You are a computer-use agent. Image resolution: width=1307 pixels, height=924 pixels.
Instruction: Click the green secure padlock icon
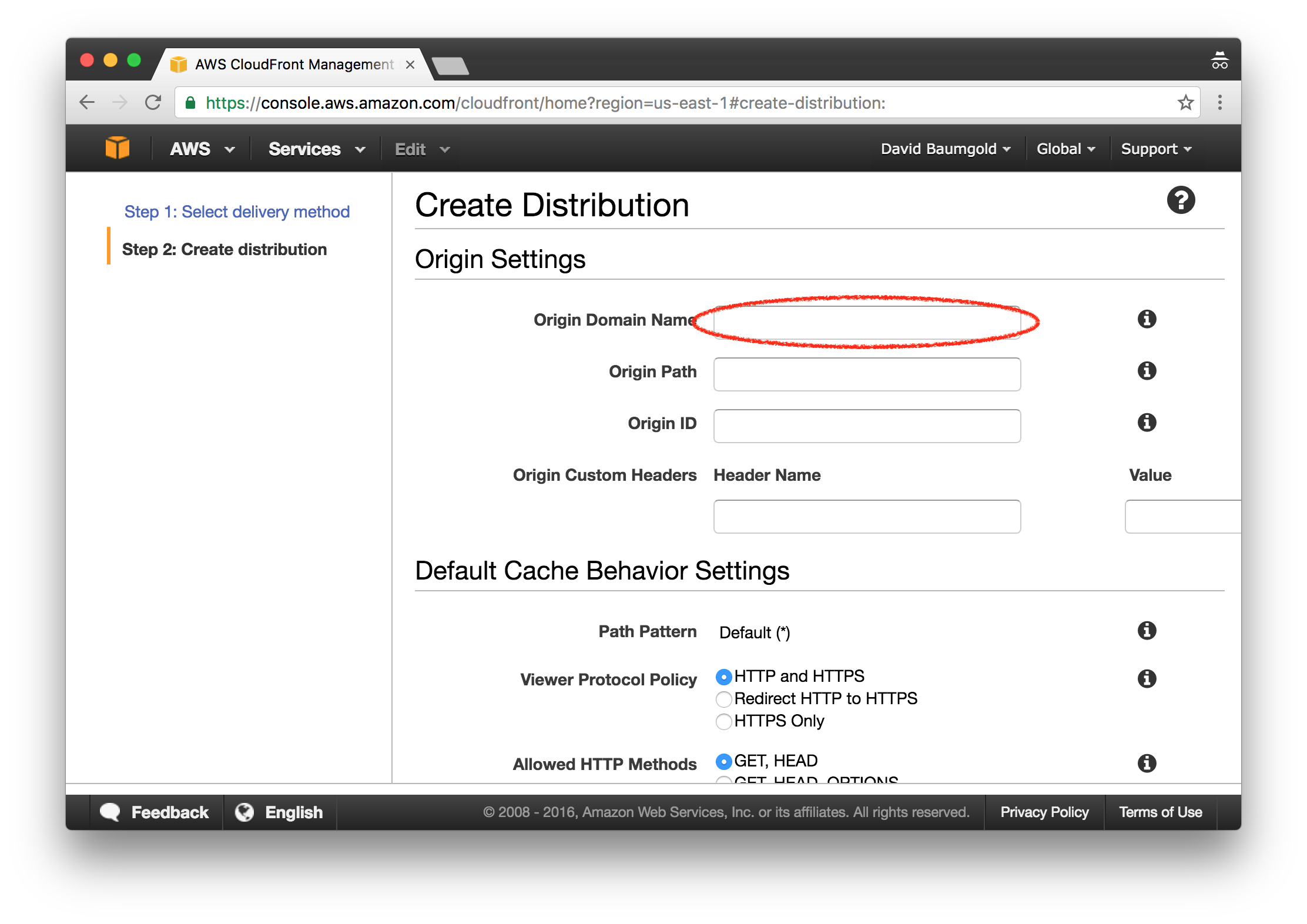(190, 102)
